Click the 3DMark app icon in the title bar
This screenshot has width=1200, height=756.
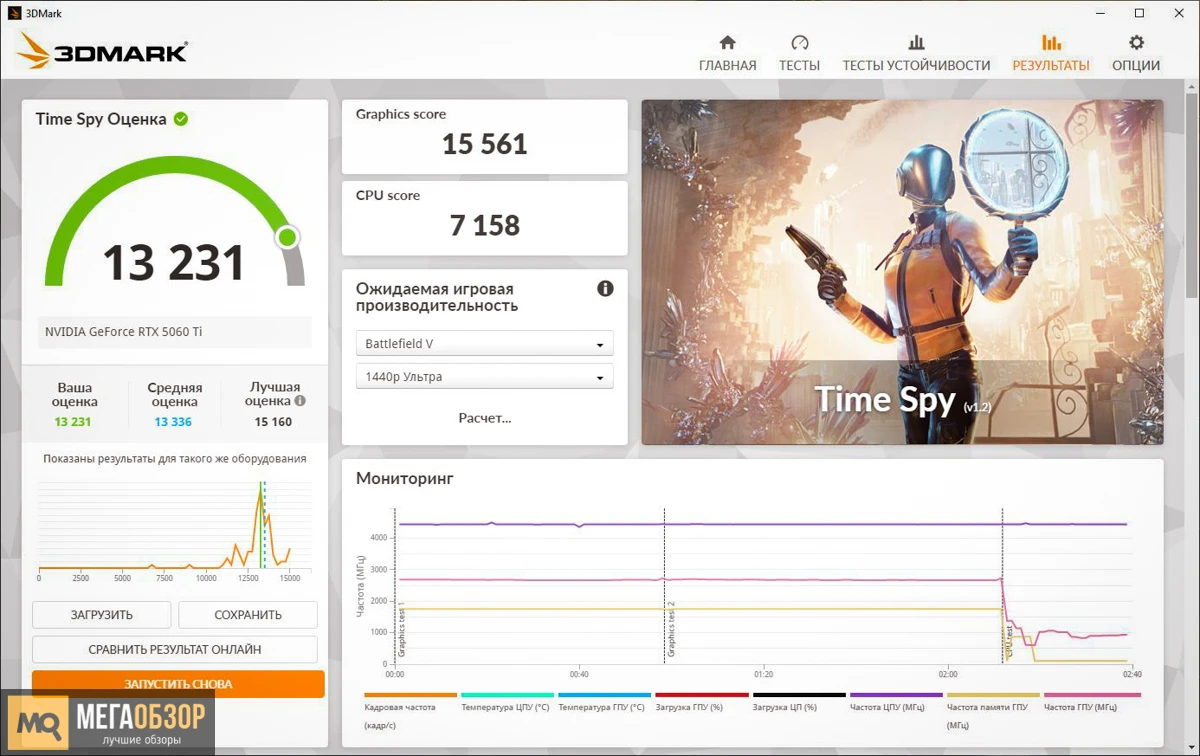point(15,13)
